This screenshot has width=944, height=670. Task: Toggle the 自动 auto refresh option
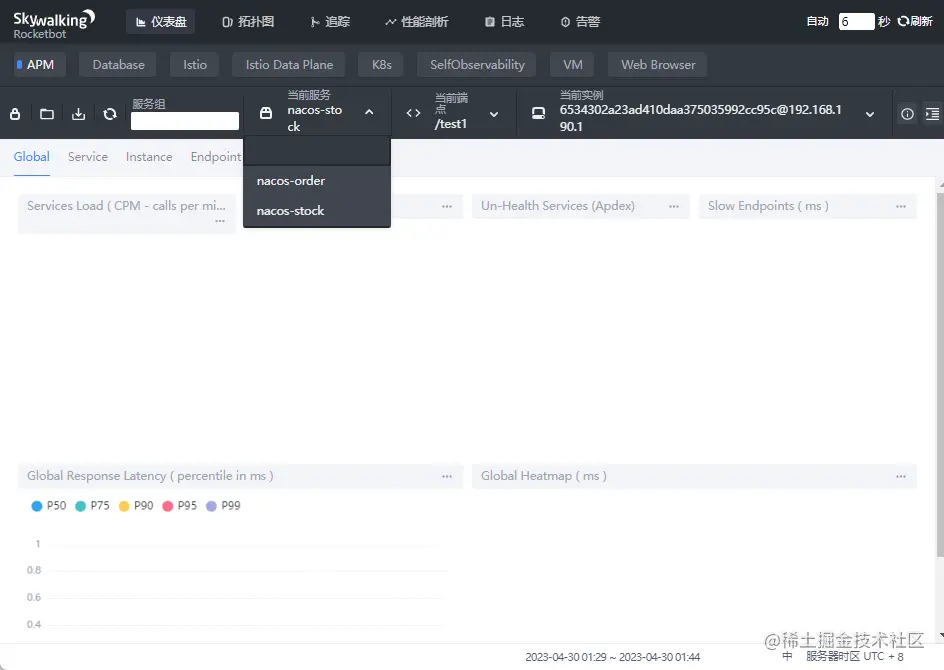pos(818,22)
